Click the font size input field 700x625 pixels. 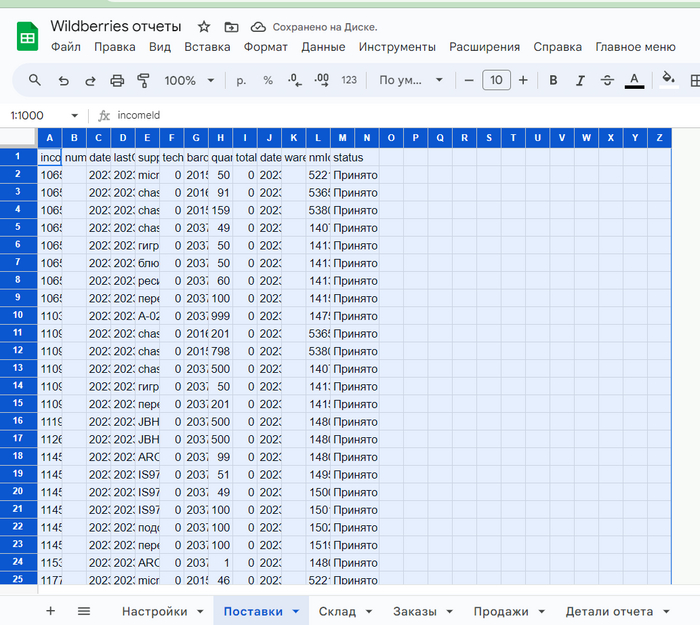coord(496,81)
